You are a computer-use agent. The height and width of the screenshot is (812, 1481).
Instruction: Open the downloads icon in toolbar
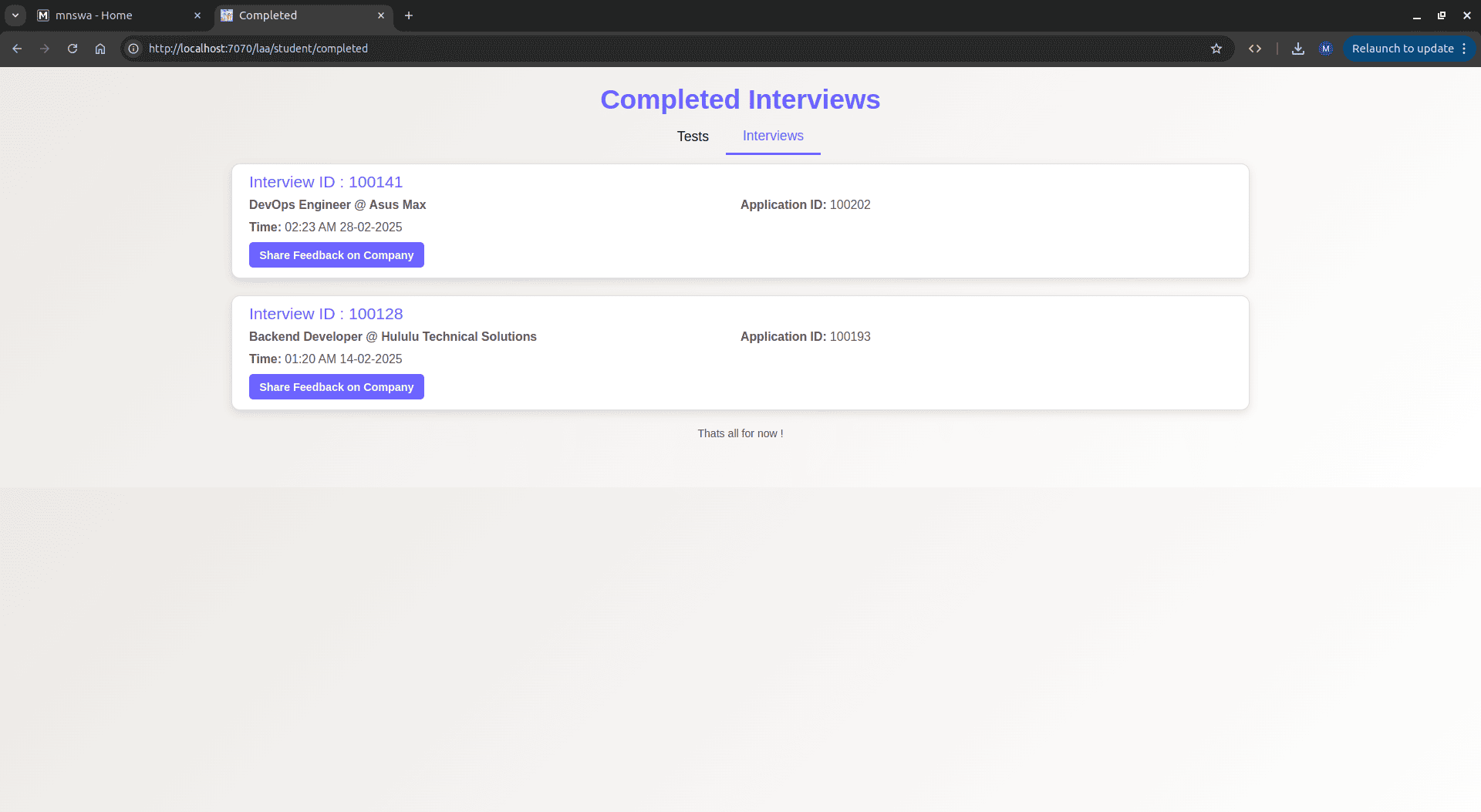click(1298, 49)
